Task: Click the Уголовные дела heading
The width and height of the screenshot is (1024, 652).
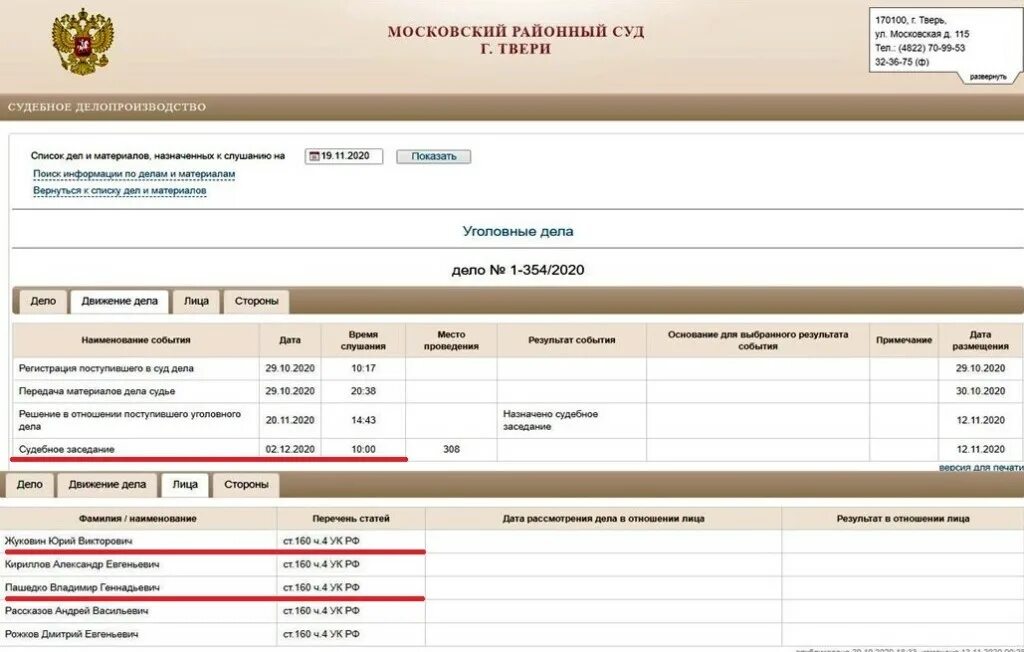Action: click(518, 231)
